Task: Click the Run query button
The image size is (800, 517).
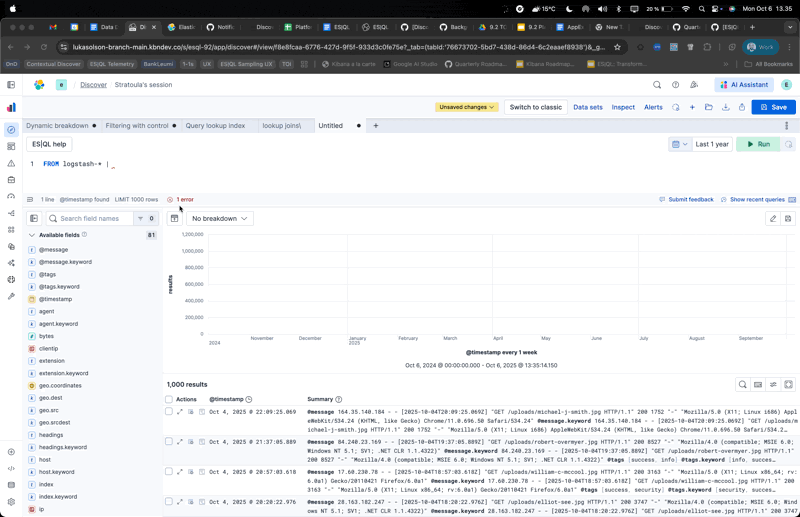Action: pyautogui.click(x=758, y=144)
